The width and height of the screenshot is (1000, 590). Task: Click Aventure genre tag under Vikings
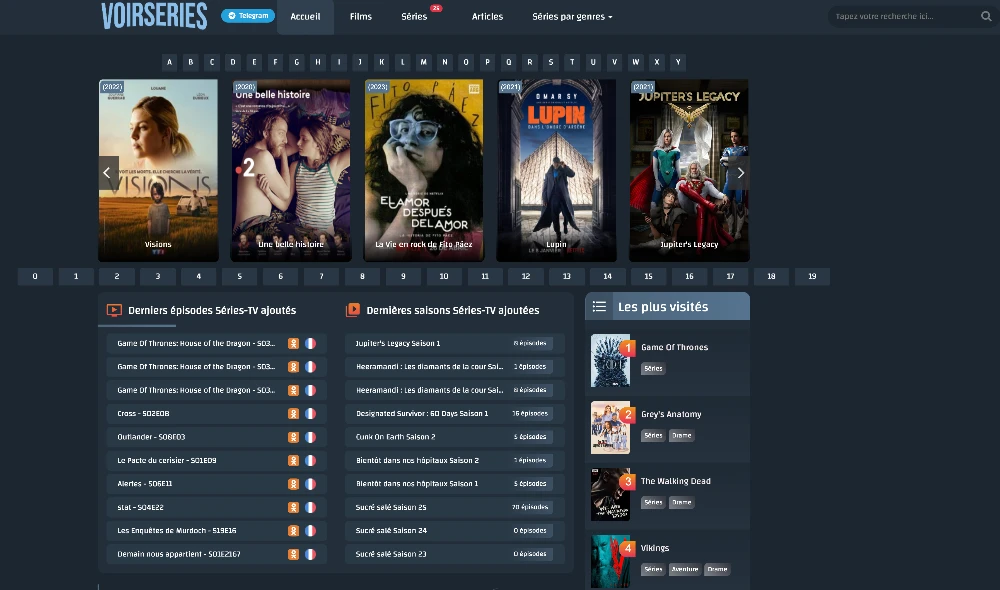[x=684, y=570]
